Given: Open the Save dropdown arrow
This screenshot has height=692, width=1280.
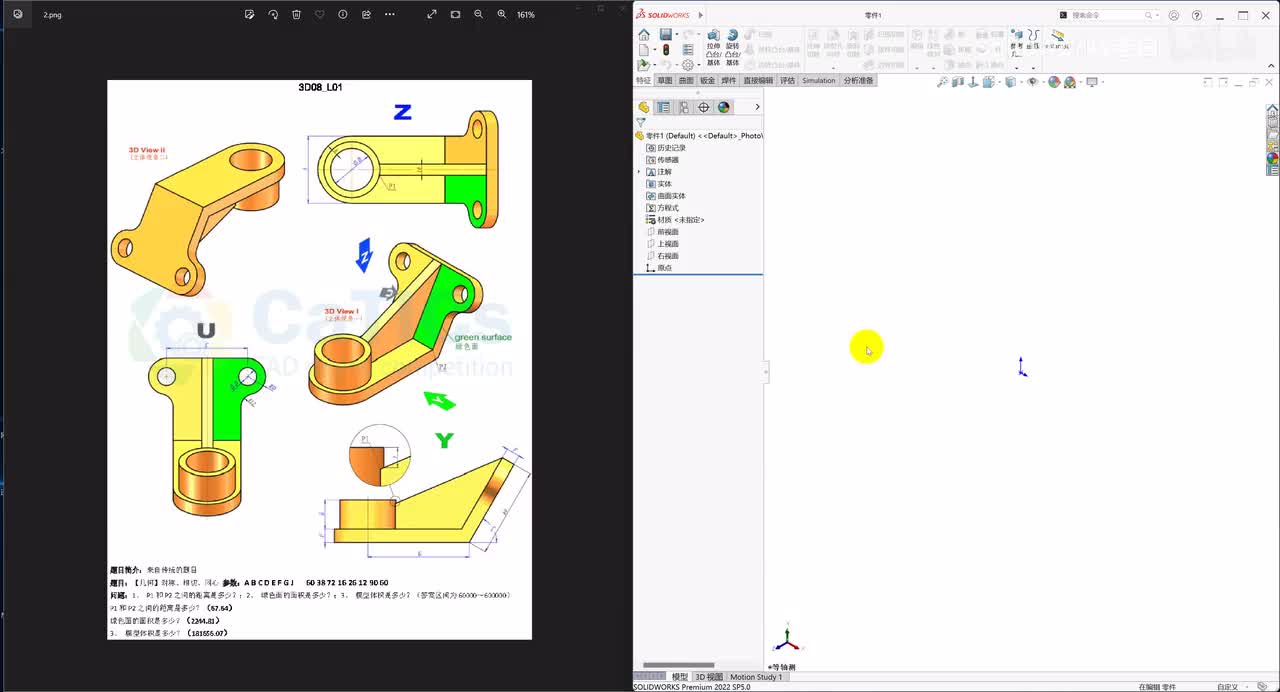Looking at the screenshot, I should click(x=677, y=35).
